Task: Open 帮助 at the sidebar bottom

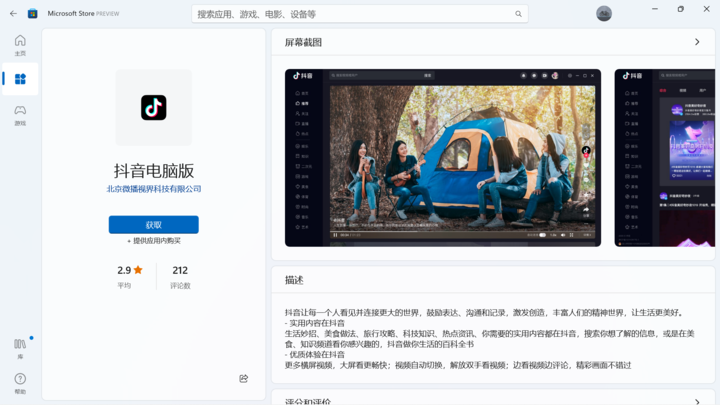Action: click(20, 383)
